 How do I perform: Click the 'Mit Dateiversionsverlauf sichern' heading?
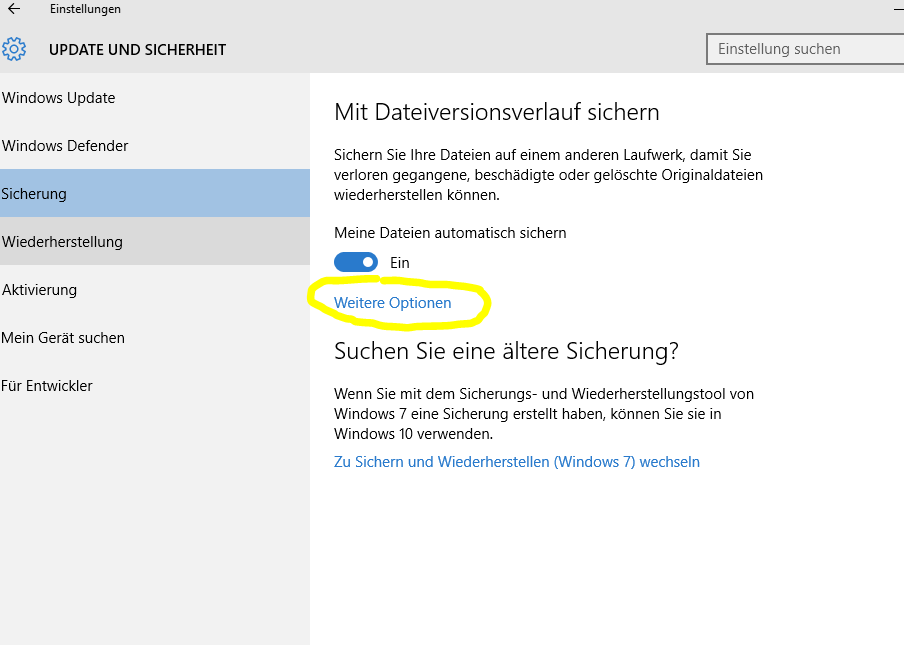pyautogui.click(x=496, y=112)
